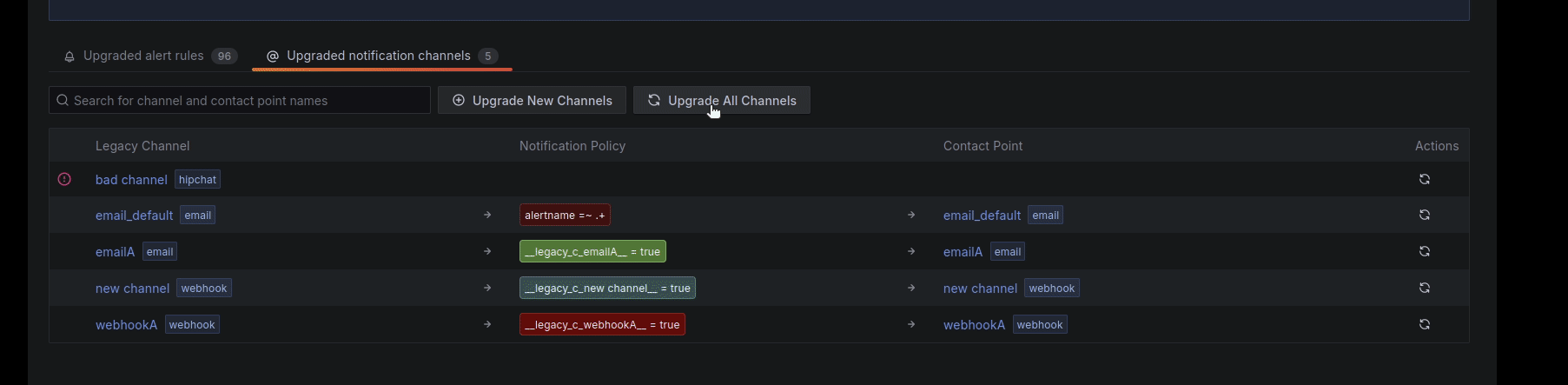Open the new channel contact point link
The height and width of the screenshot is (385, 1568).
click(x=980, y=288)
